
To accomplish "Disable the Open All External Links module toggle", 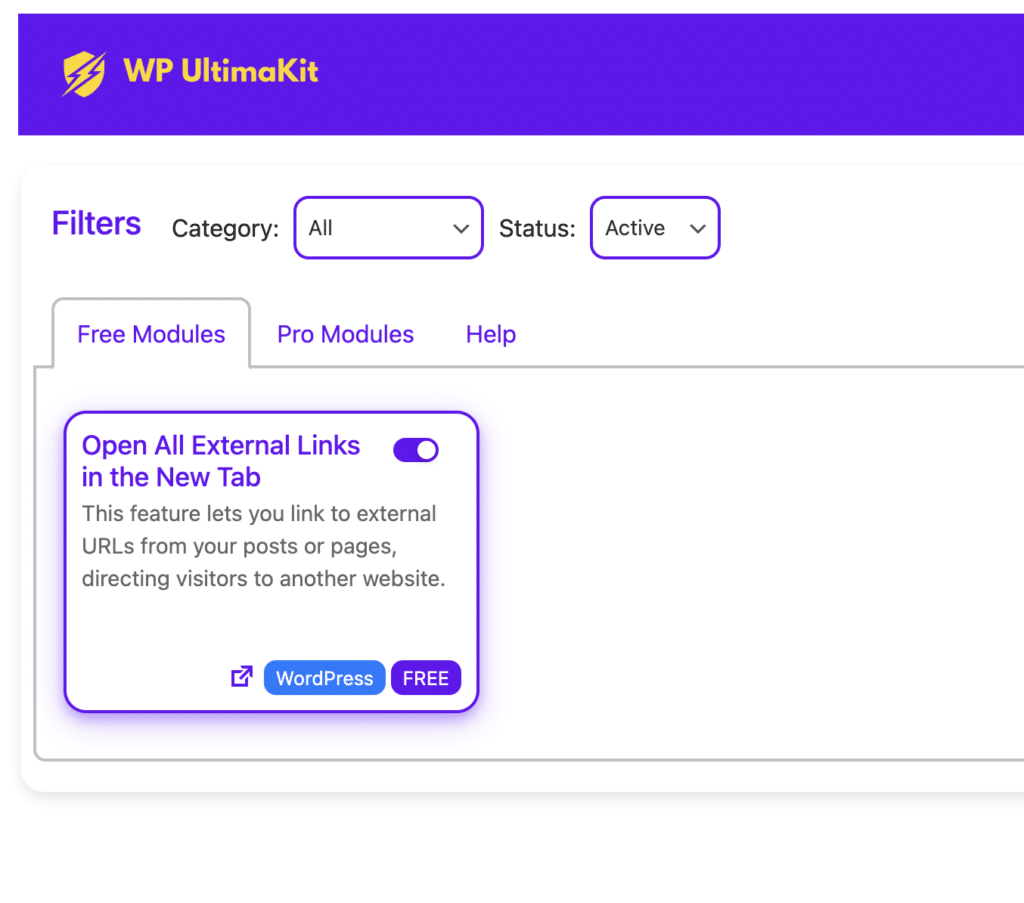I will [415, 449].
